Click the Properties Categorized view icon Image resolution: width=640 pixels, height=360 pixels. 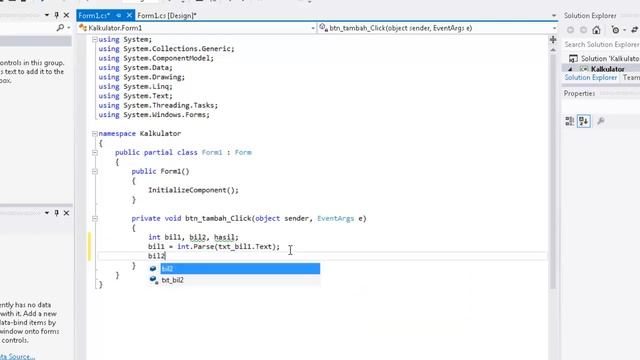[x=570, y=121]
